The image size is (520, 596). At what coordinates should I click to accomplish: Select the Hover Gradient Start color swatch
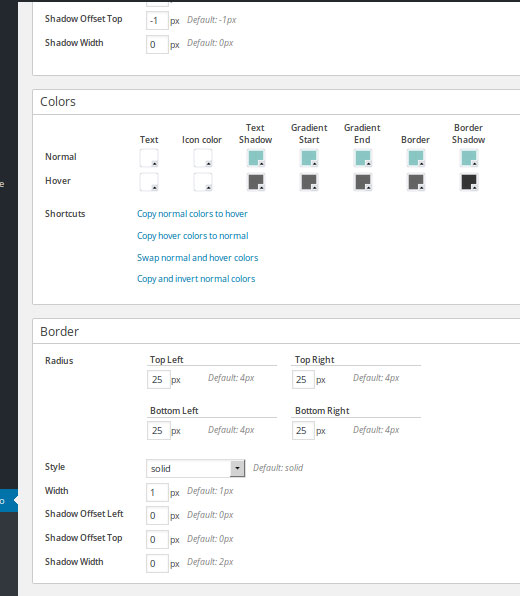[x=309, y=182]
